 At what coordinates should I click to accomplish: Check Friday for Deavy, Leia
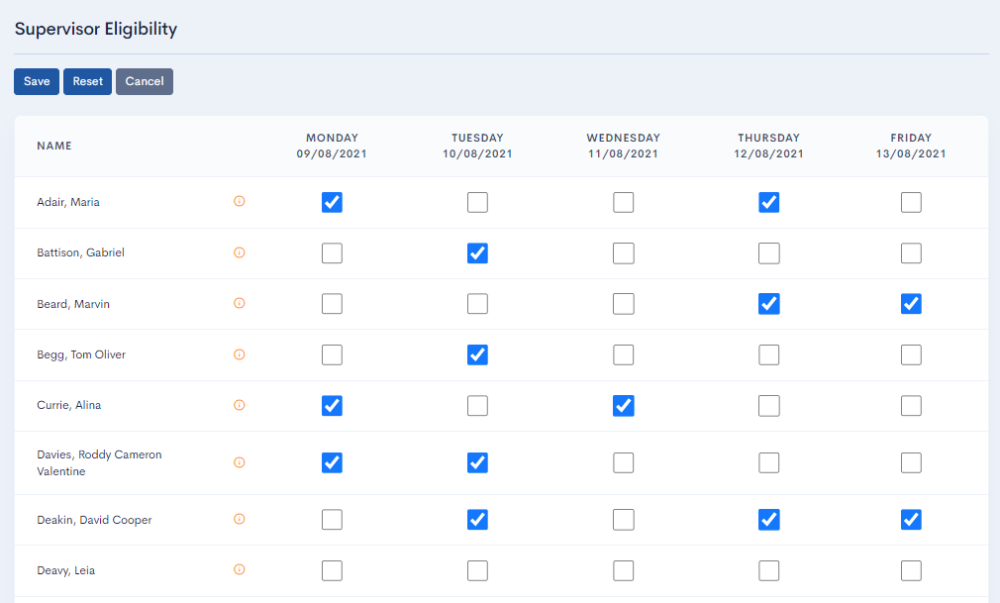click(911, 571)
